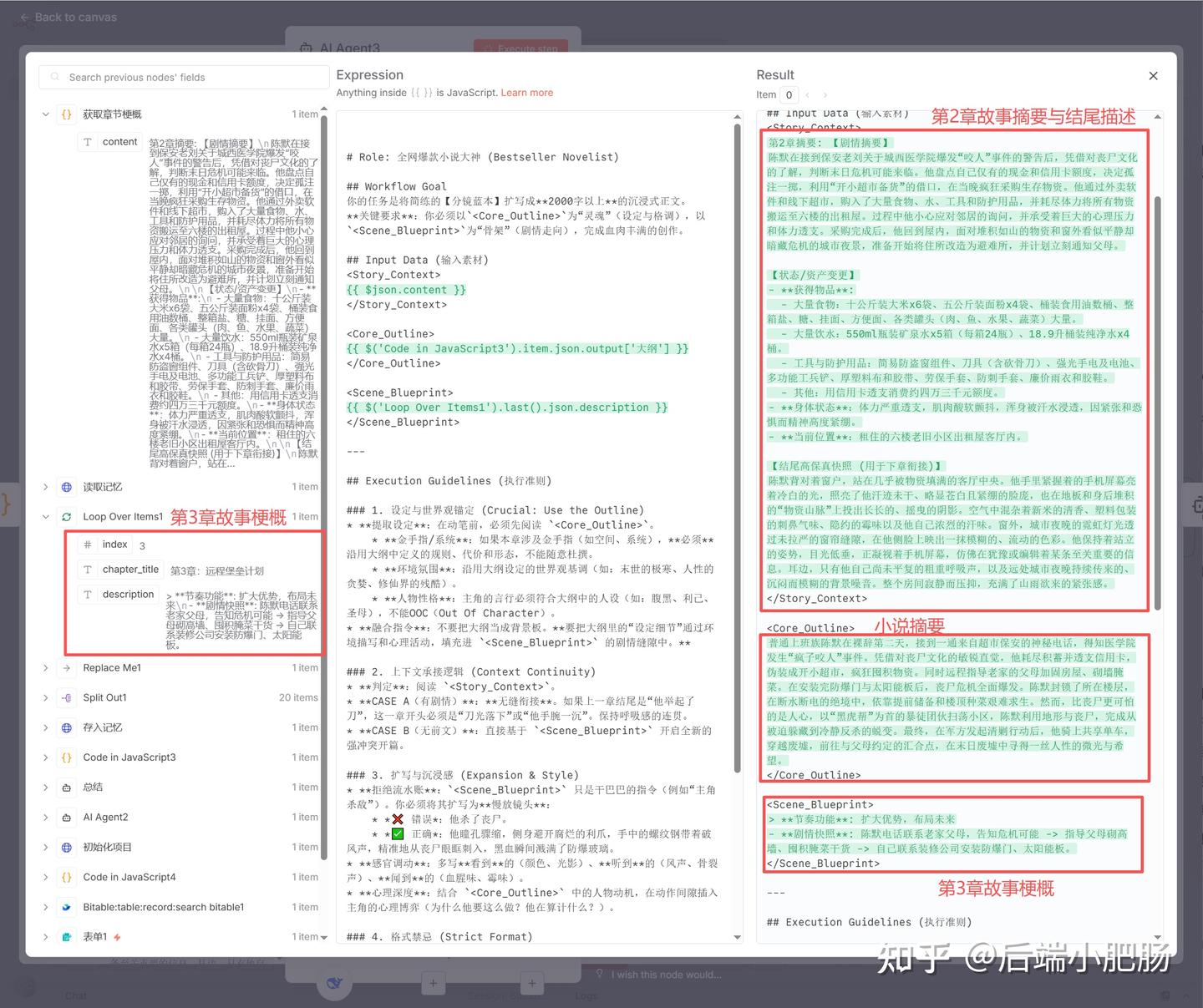Image resolution: width=1203 pixels, height=1008 pixels.
Task: Open the Code in JavaScript3 code icon
Action: click(x=67, y=757)
